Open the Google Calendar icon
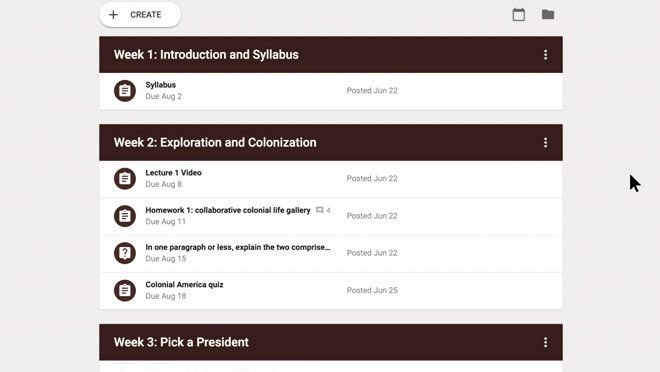This screenshot has height=372, width=660. [519, 15]
